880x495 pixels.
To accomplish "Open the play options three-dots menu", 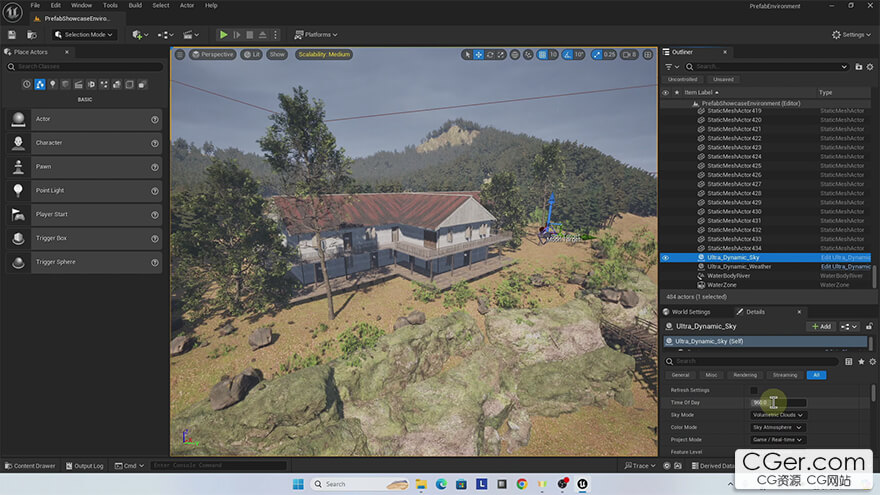I will pos(275,35).
